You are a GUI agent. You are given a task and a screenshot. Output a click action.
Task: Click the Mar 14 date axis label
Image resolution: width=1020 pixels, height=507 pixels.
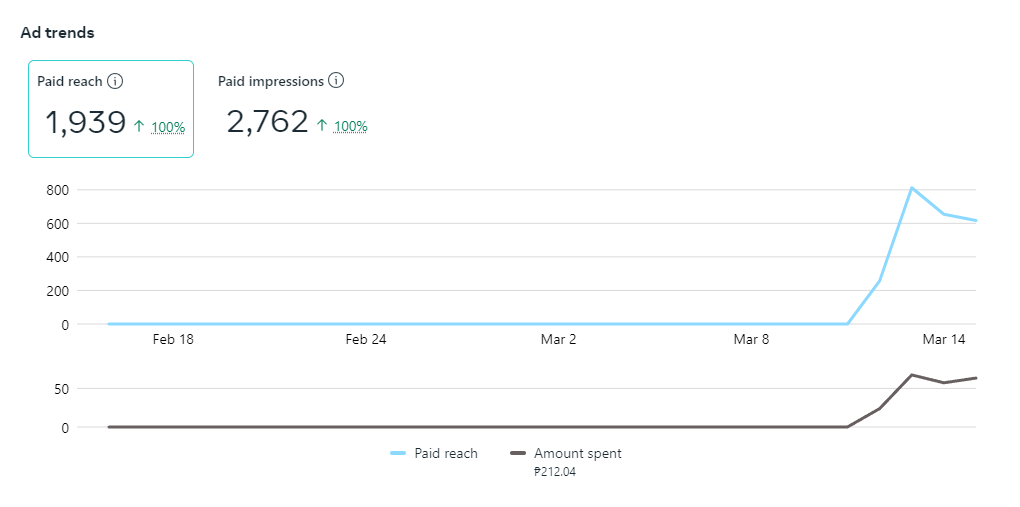[x=944, y=340]
